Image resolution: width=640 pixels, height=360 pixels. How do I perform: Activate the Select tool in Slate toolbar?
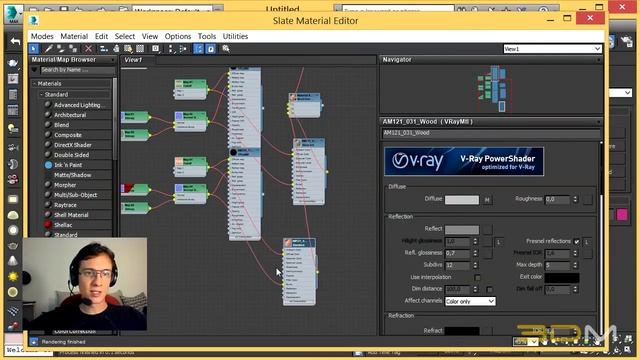[x=33, y=49]
